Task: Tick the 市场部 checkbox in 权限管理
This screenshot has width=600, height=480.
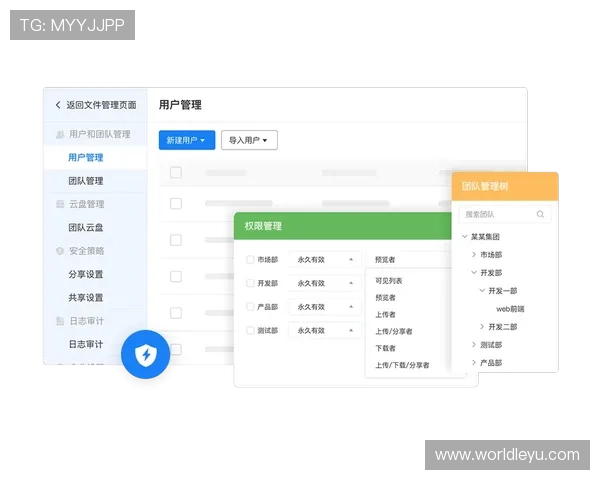Action: [250, 260]
